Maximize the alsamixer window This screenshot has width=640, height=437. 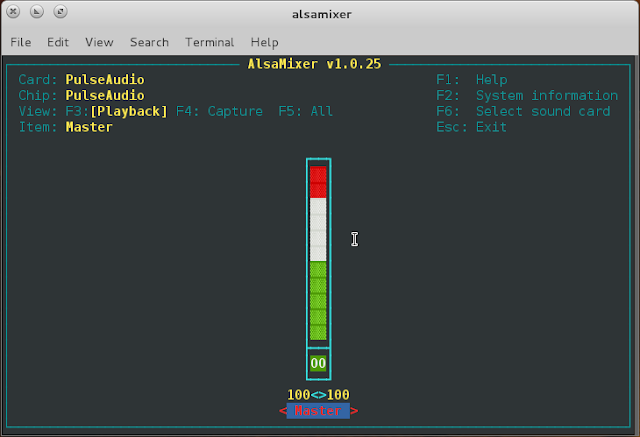(x=60, y=11)
